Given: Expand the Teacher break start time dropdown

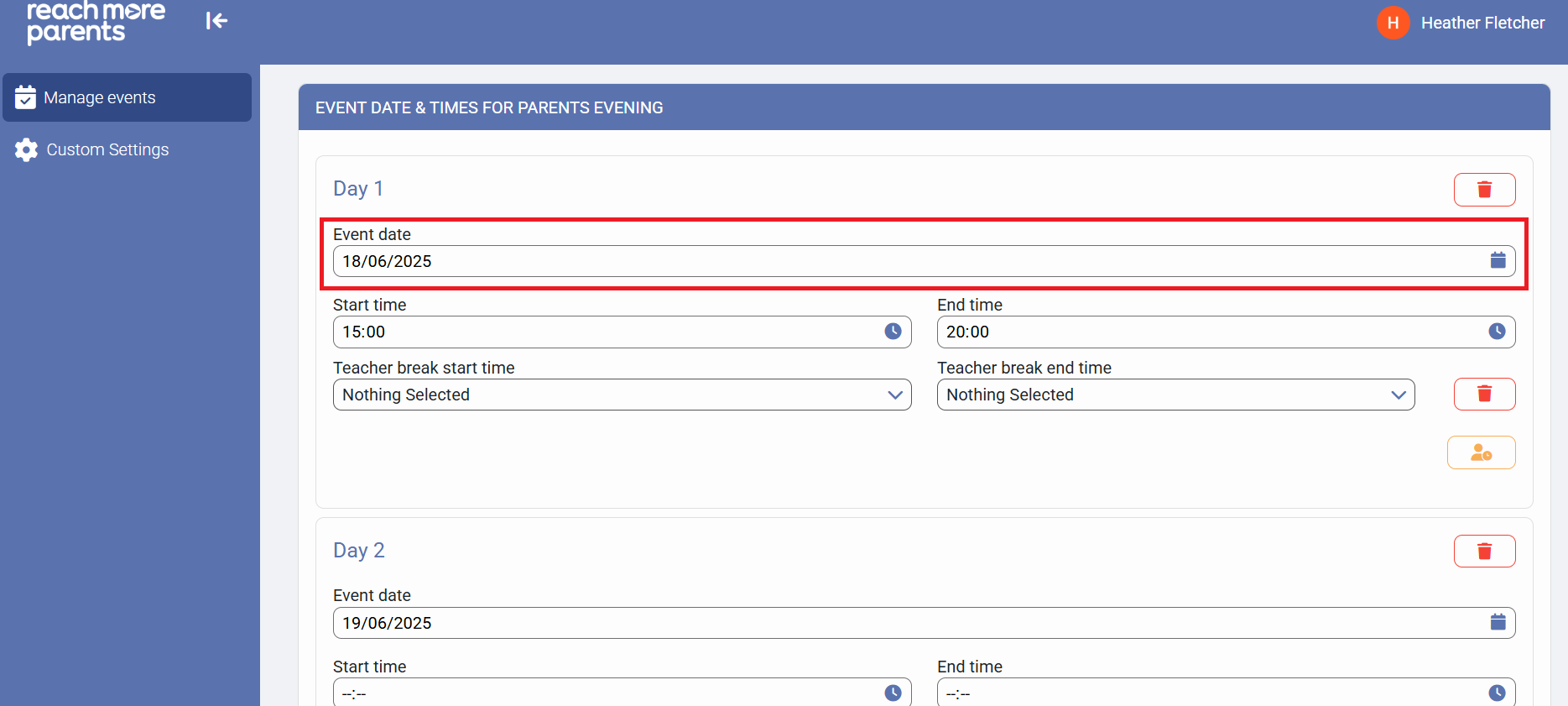Looking at the screenshot, I should (x=622, y=395).
